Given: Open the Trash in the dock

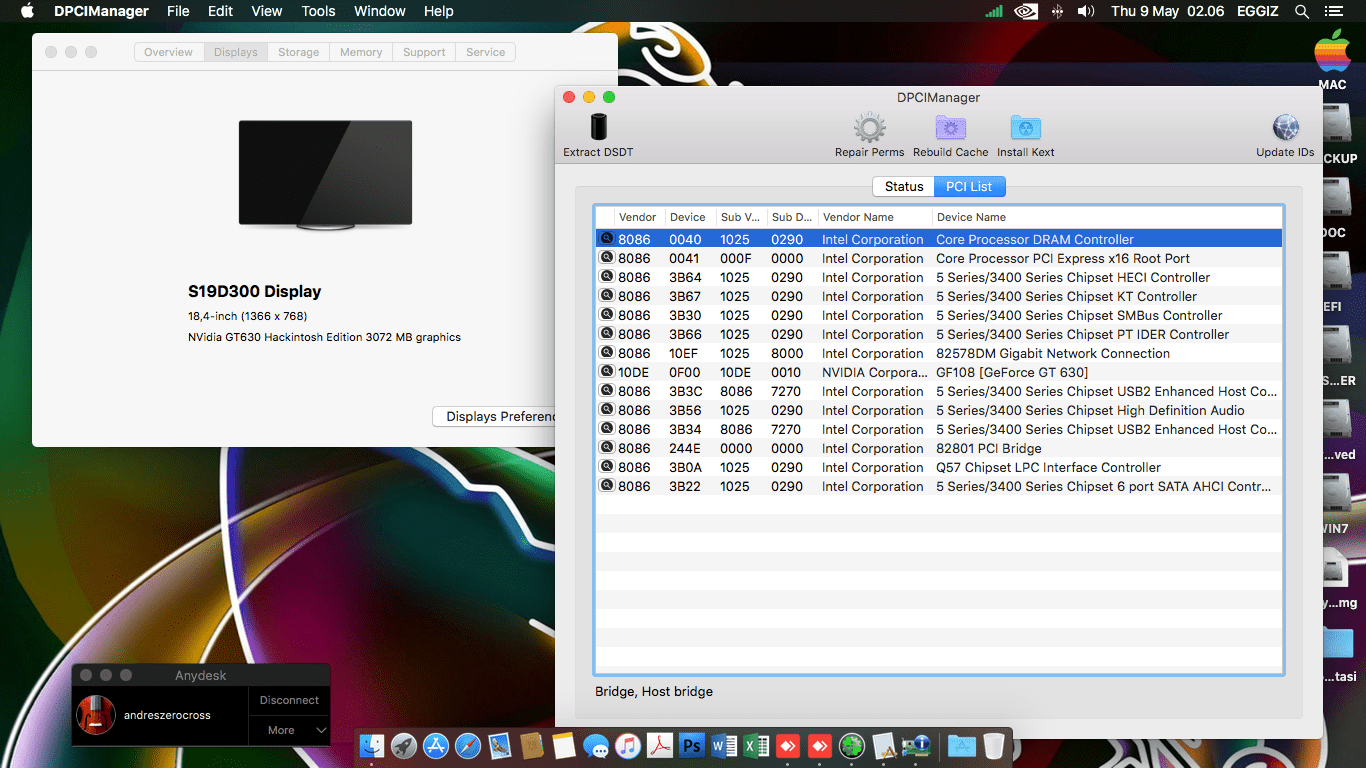Looking at the screenshot, I should (993, 746).
